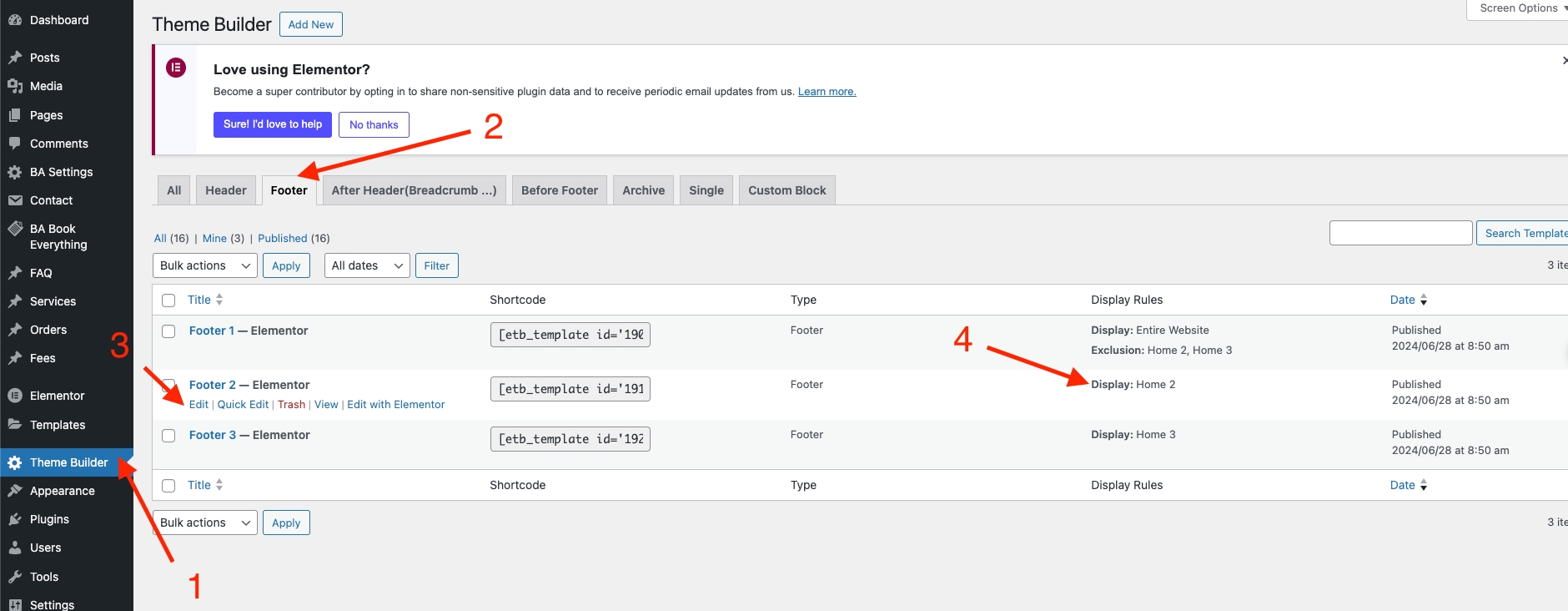
Task: Check the Footer 1 row checkbox
Action: pos(168,331)
